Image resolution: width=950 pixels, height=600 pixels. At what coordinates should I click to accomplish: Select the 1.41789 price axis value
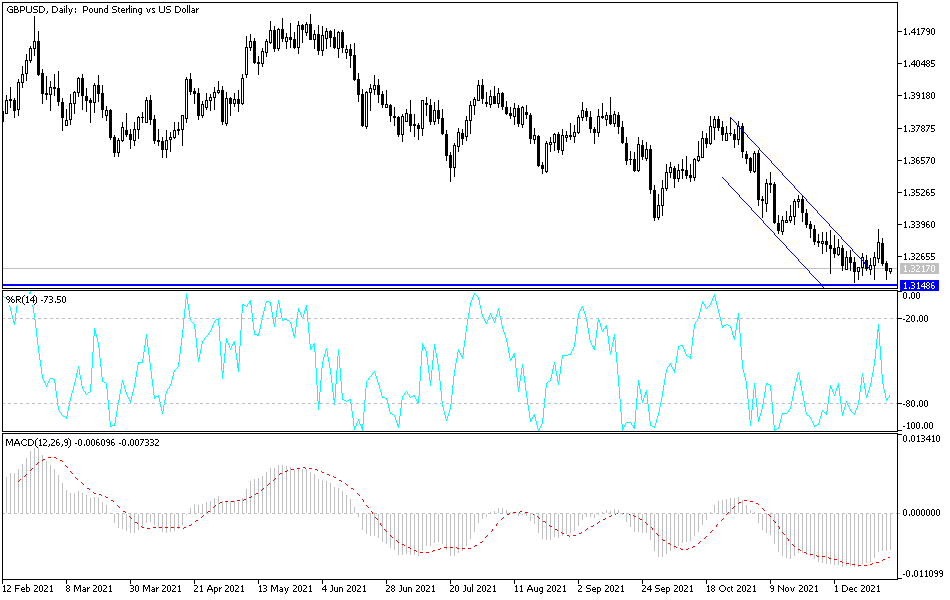pyautogui.click(x=919, y=30)
